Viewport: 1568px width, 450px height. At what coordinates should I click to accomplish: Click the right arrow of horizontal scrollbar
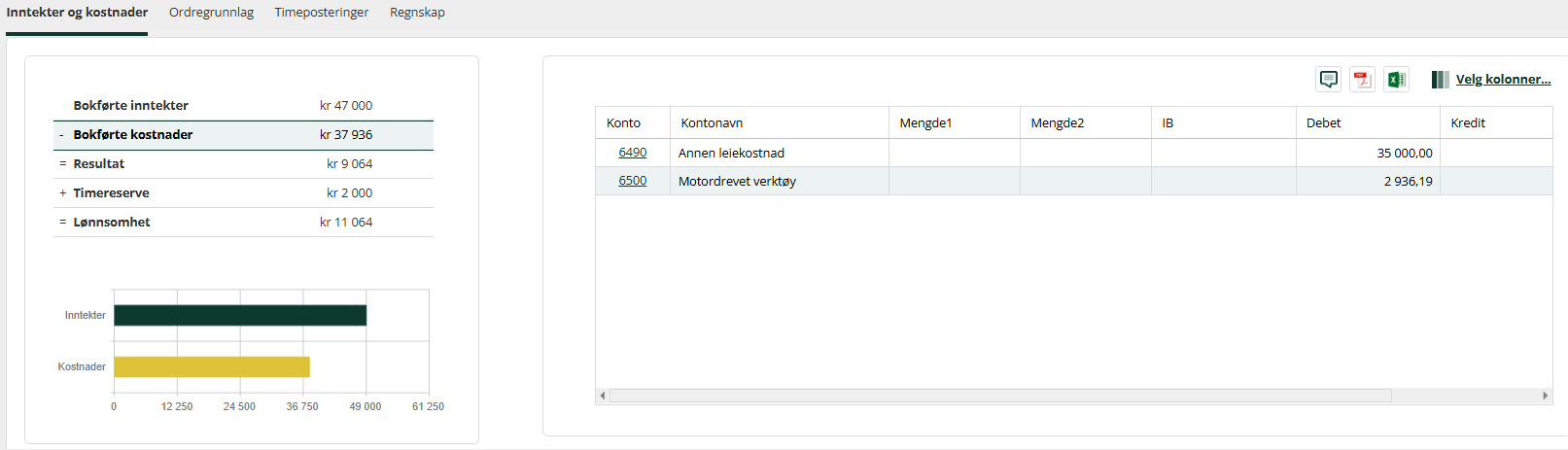pyautogui.click(x=1546, y=396)
